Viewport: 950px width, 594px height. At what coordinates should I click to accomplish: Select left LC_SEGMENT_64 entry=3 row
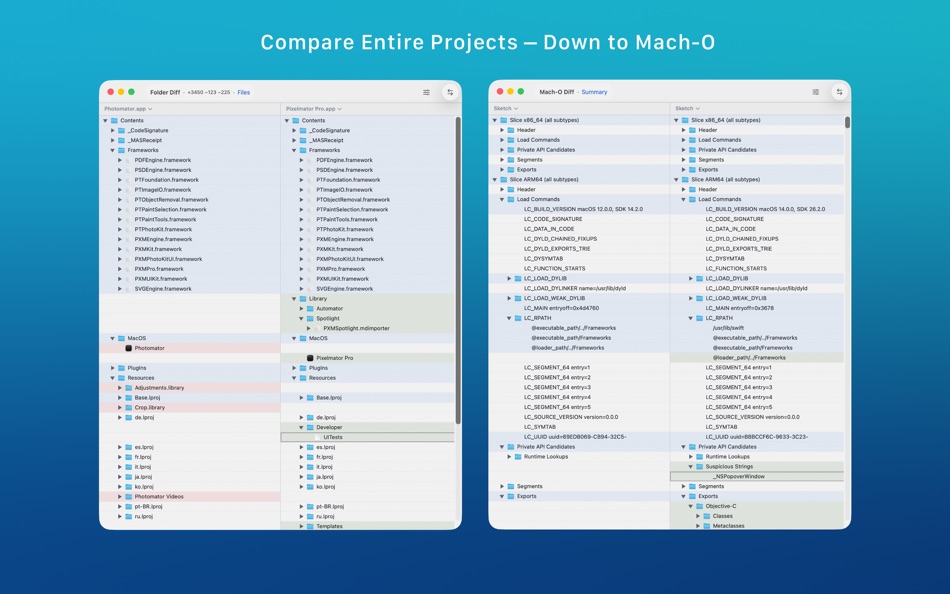[x=579, y=387]
